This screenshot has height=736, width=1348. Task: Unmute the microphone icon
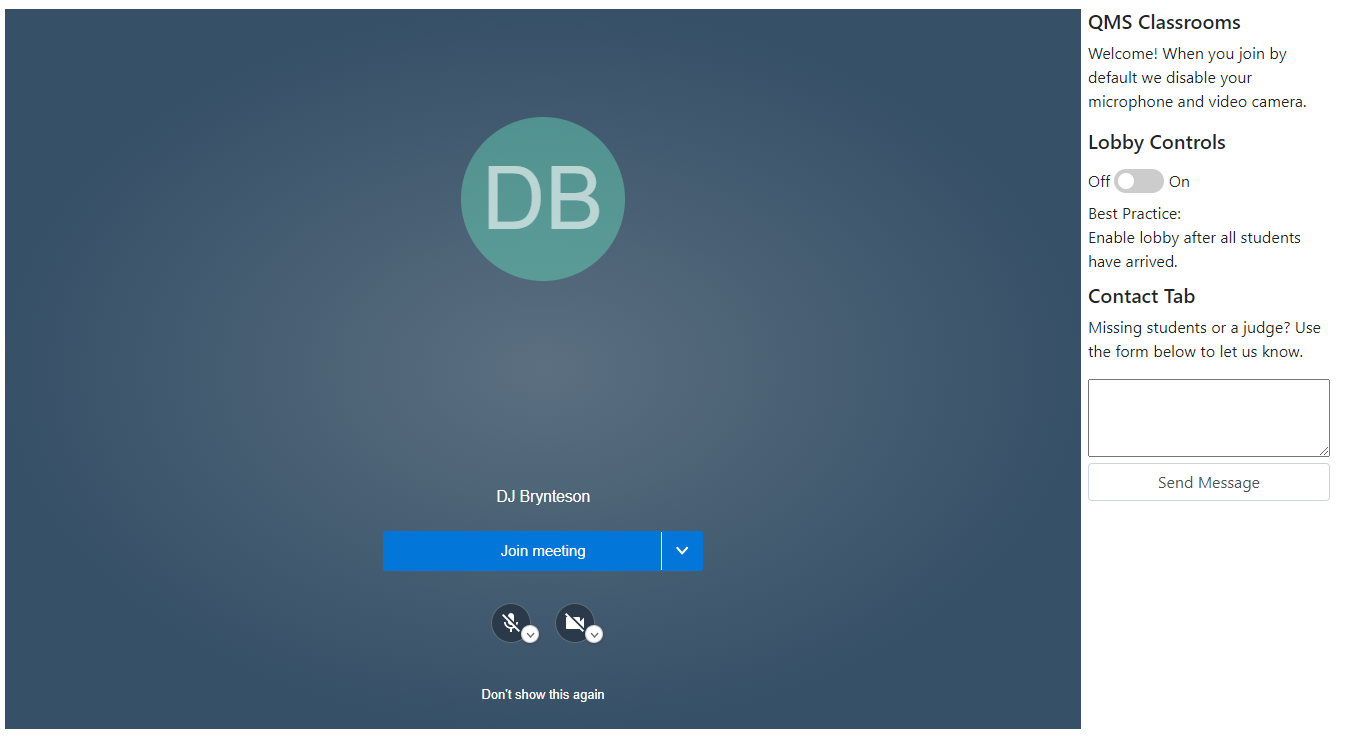510,623
